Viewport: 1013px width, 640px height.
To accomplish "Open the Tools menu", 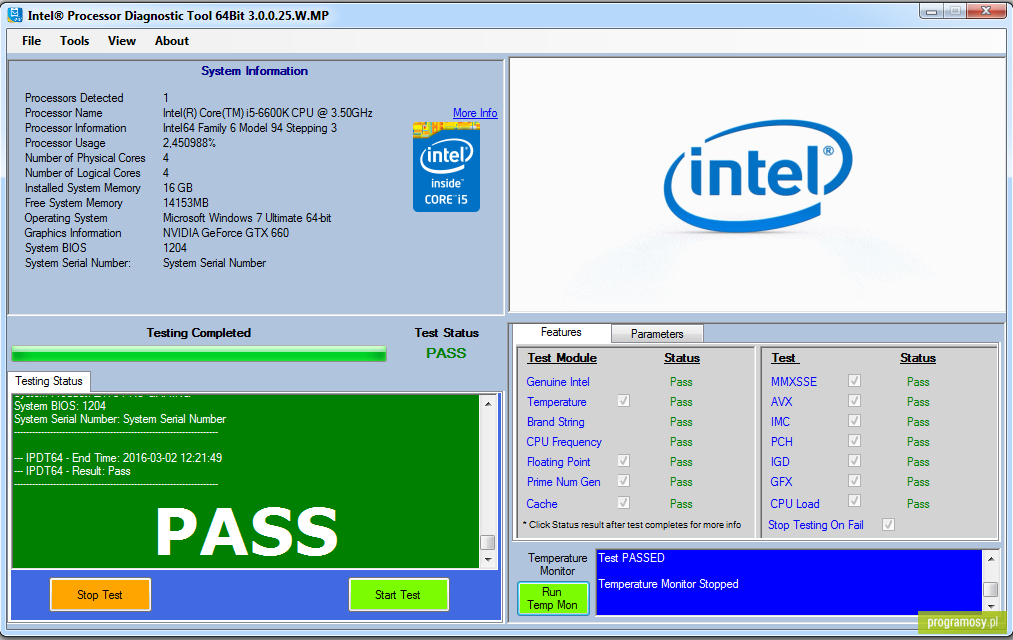I will click(74, 41).
